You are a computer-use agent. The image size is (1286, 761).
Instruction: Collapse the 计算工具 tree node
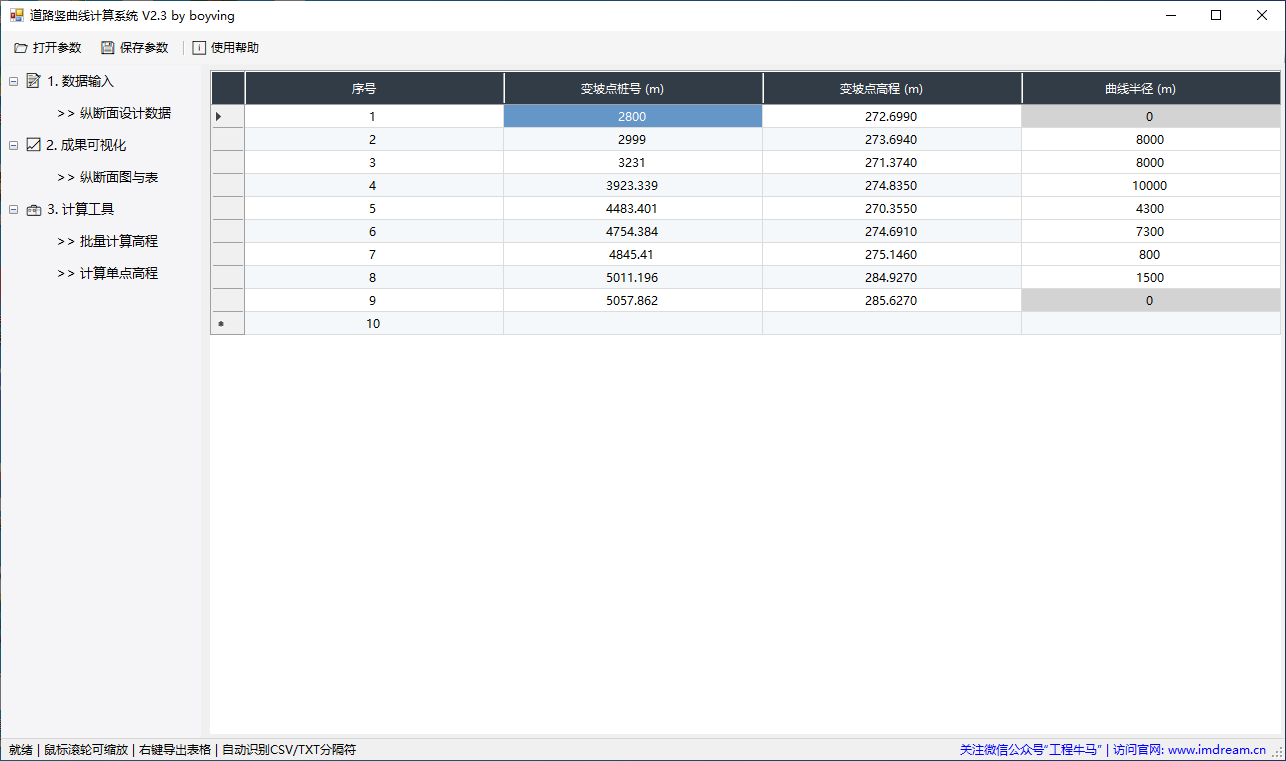(13, 209)
